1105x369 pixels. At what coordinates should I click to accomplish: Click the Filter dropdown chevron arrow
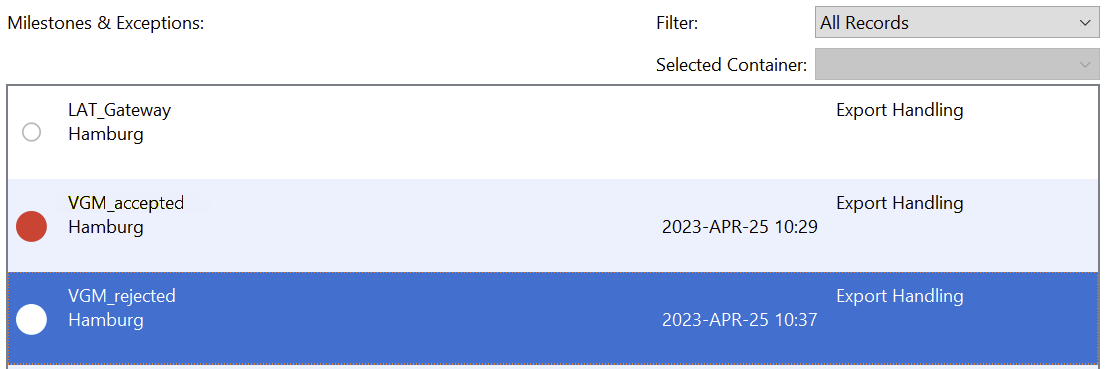1085,23
